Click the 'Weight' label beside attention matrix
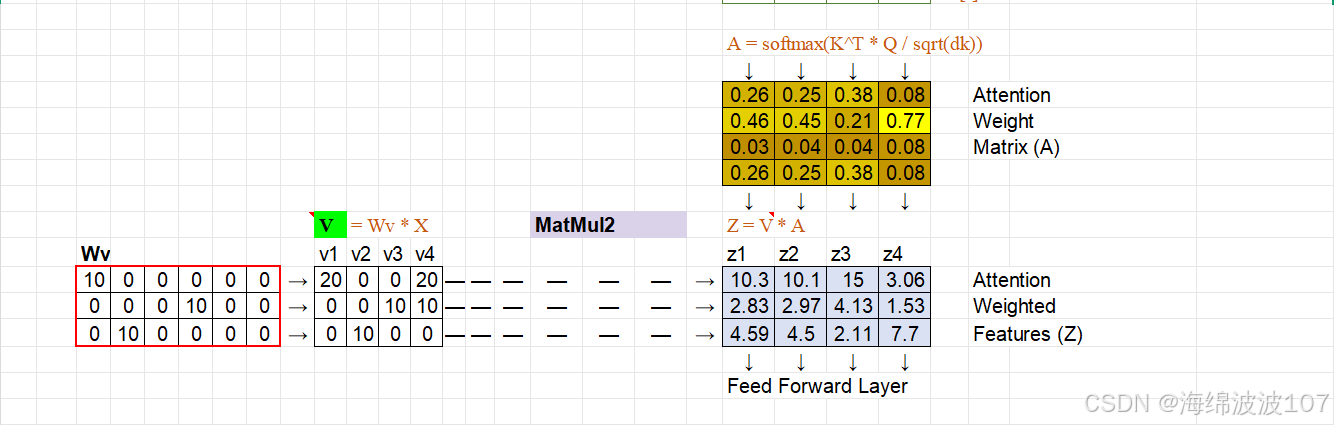 (x=1003, y=122)
